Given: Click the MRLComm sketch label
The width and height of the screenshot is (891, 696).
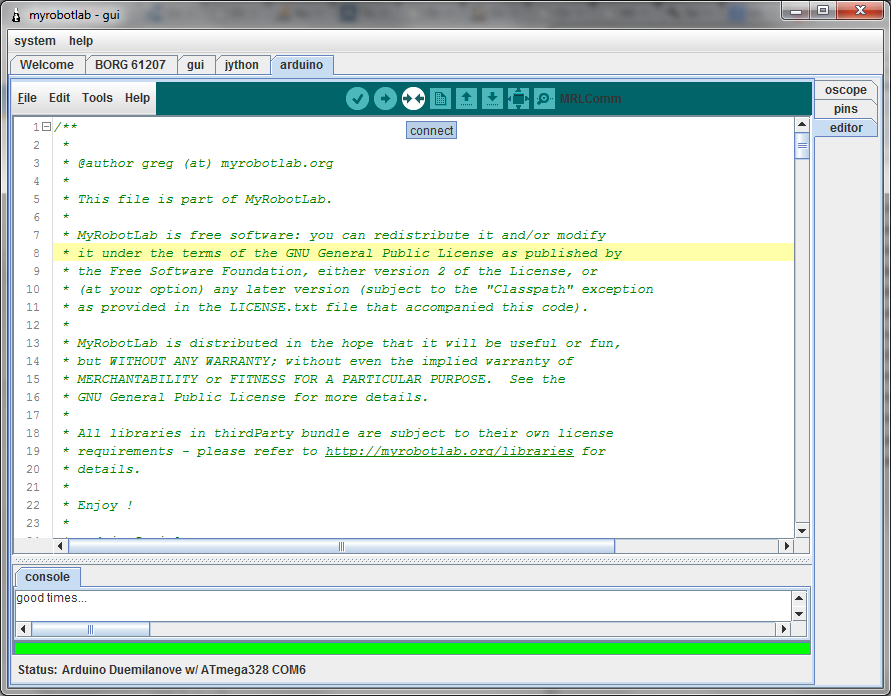Looking at the screenshot, I should 590,99.
